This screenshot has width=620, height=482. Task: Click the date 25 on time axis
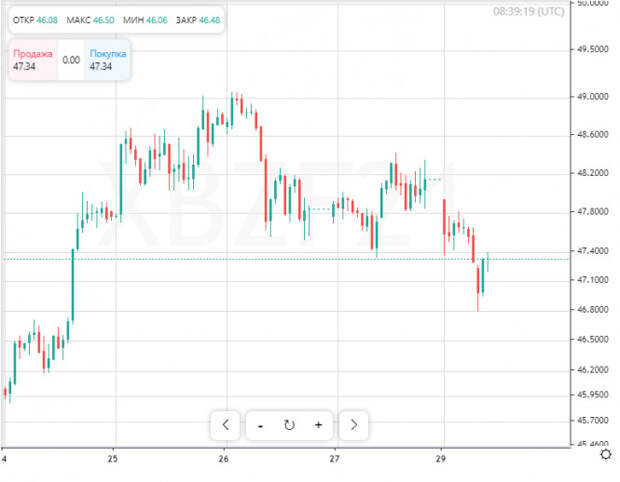(113, 459)
